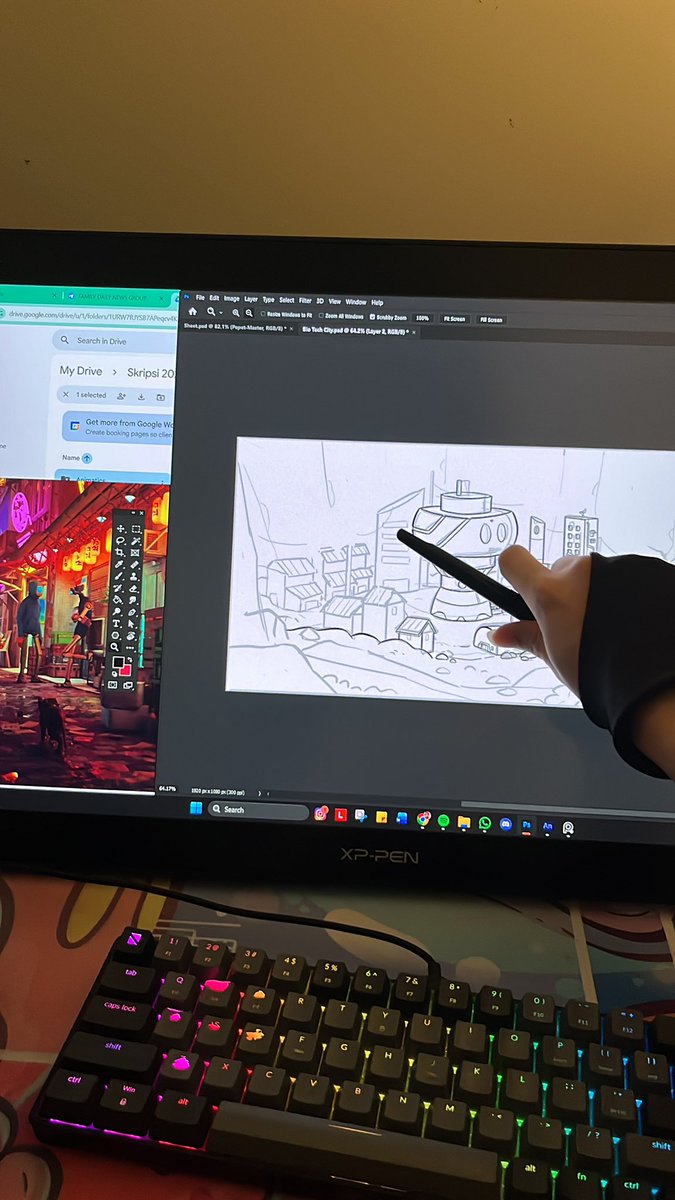Open the Image menu
The image size is (675, 1200).
tap(231, 299)
